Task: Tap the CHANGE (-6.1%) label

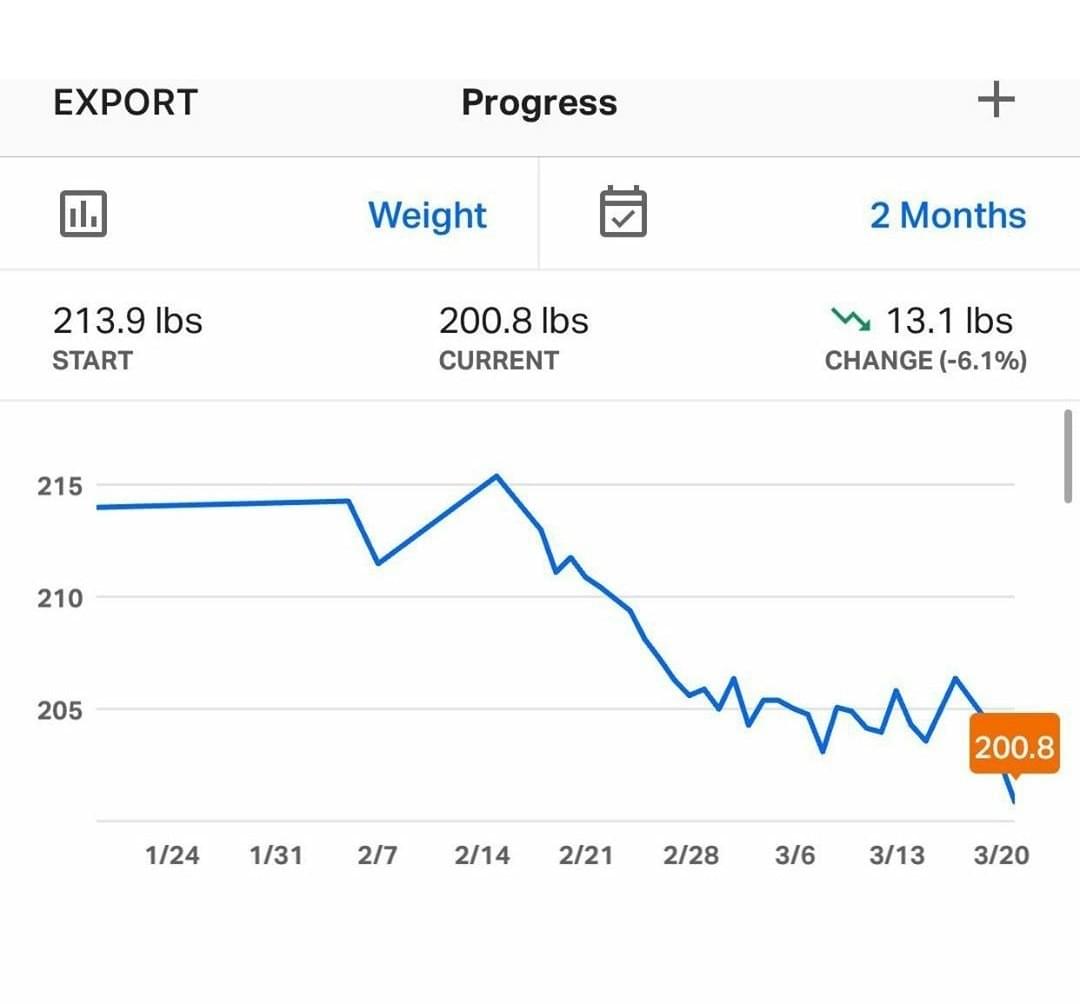Action: click(925, 361)
